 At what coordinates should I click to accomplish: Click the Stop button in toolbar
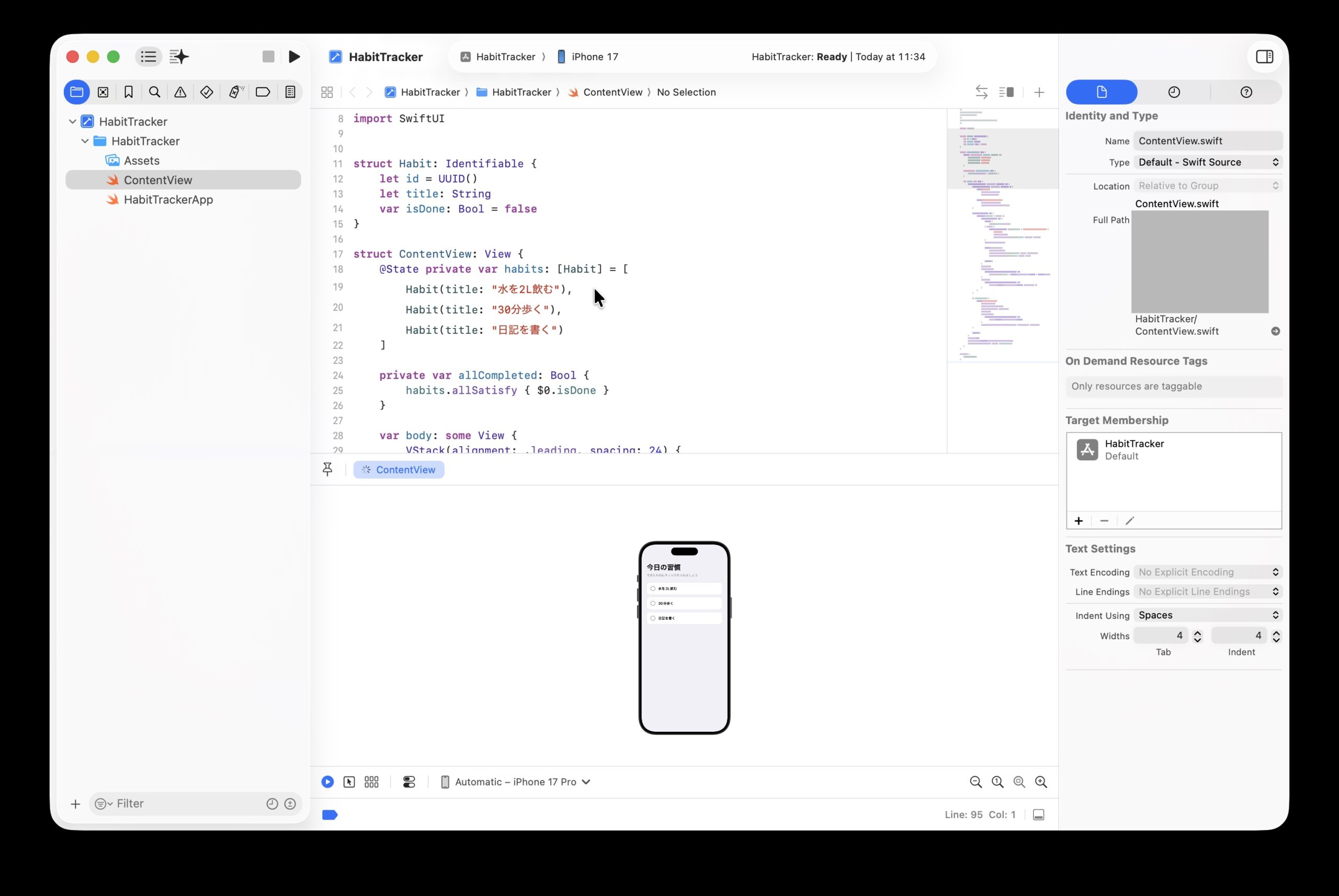pos(268,56)
